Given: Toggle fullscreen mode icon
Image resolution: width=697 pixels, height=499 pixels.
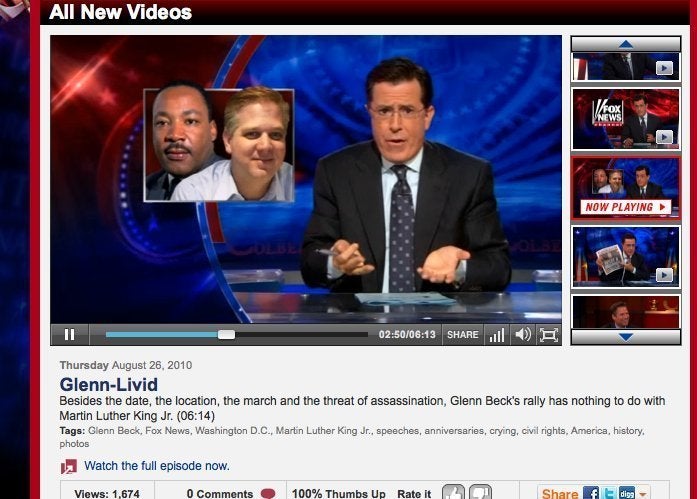Looking at the screenshot, I should click(x=549, y=335).
